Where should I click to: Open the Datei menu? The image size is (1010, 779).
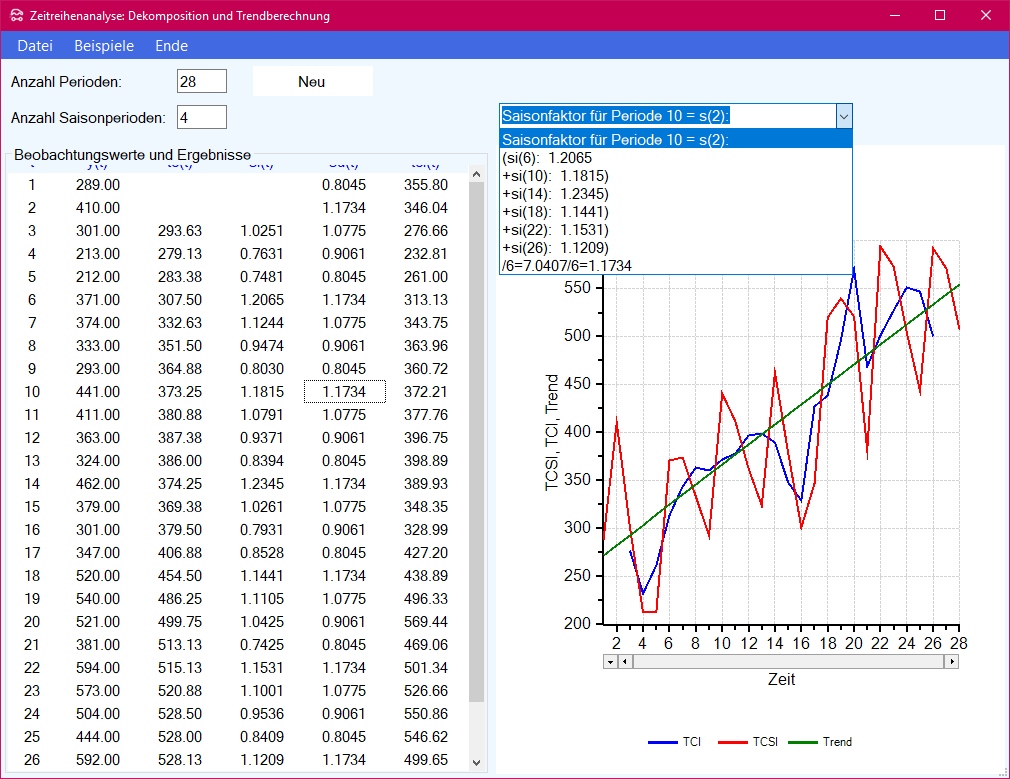(x=35, y=46)
